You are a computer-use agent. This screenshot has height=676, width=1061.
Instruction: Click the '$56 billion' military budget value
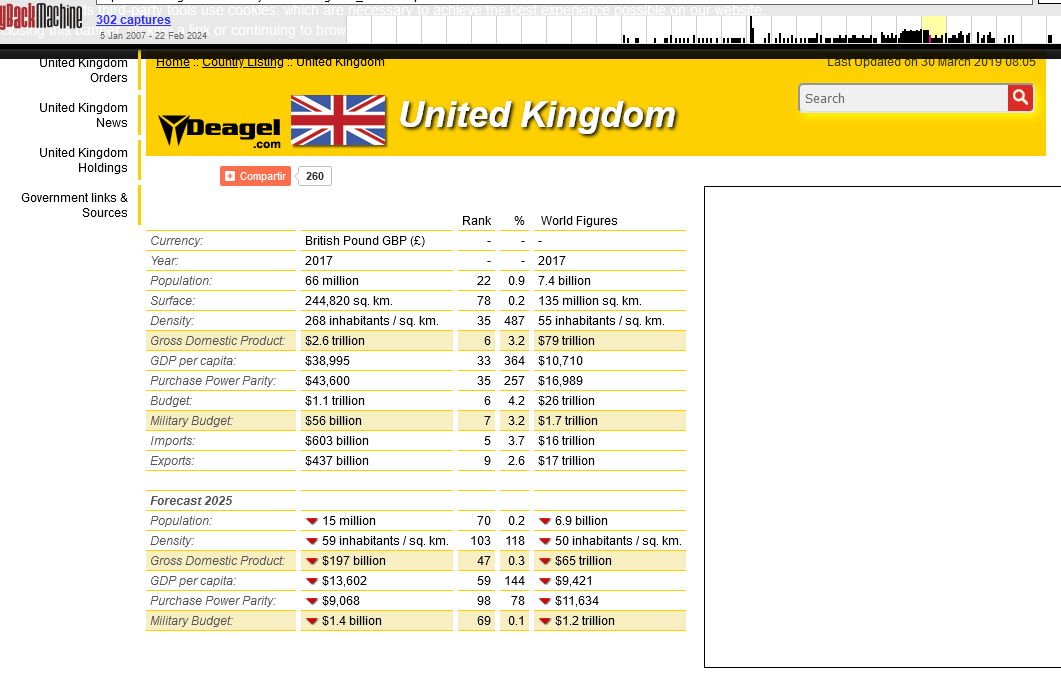(333, 421)
